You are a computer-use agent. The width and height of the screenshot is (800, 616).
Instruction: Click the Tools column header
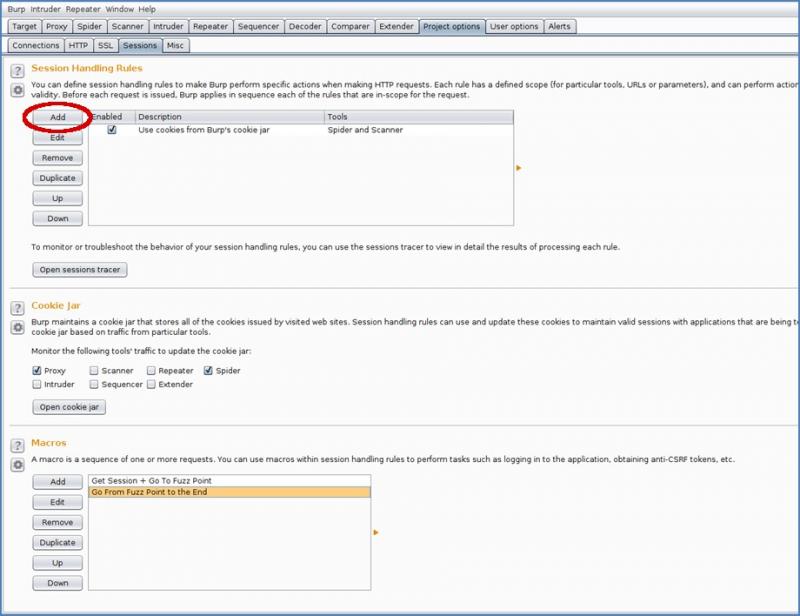coord(419,117)
